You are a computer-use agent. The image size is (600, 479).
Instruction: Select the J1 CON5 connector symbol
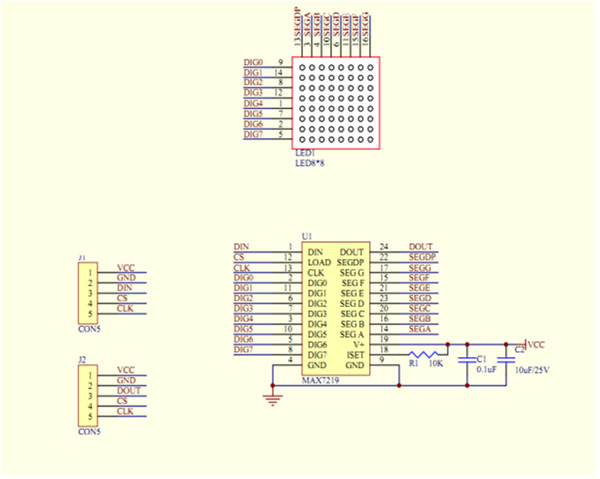coord(88,293)
